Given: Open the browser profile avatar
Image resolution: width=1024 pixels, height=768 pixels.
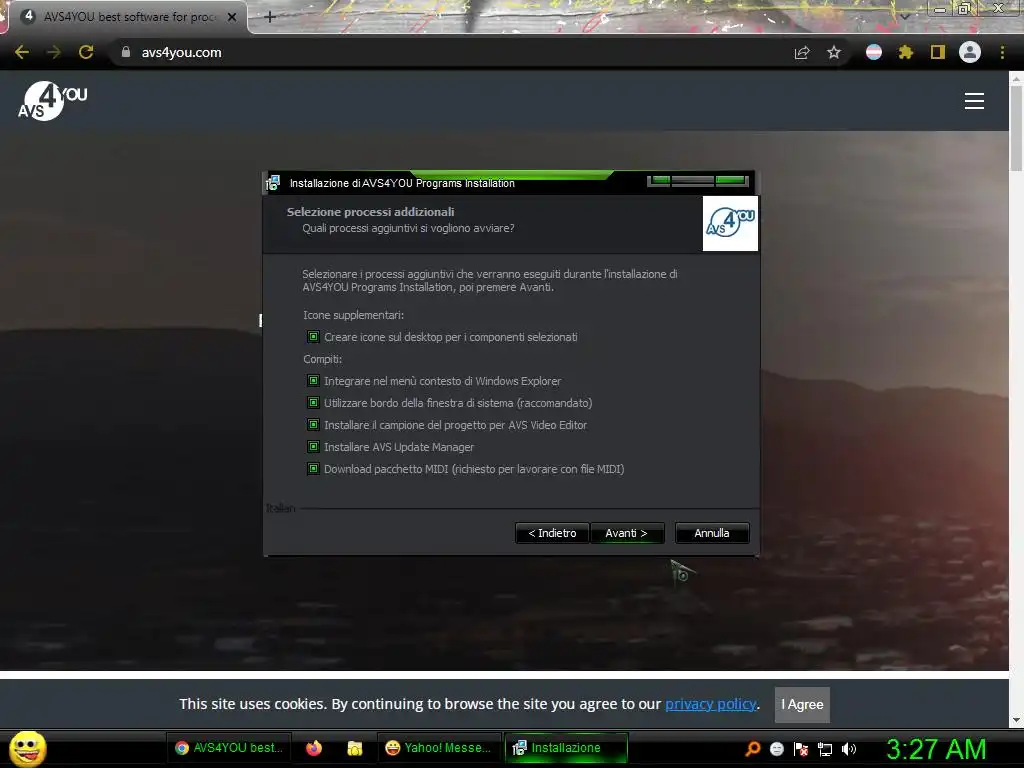Looking at the screenshot, I should 970,52.
